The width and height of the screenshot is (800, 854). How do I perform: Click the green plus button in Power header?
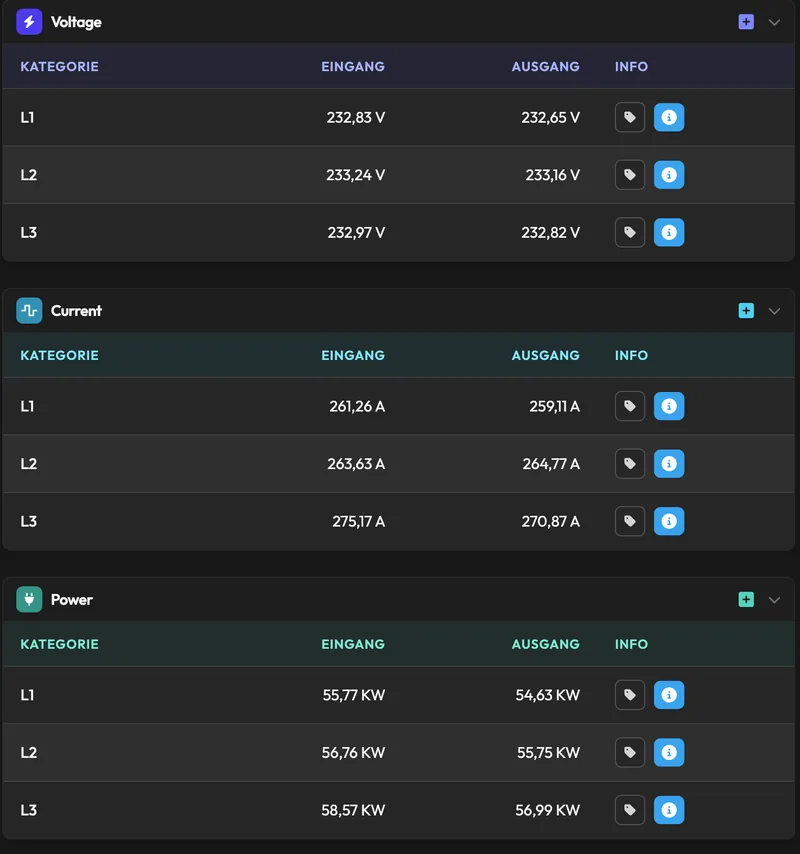(746, 599)
